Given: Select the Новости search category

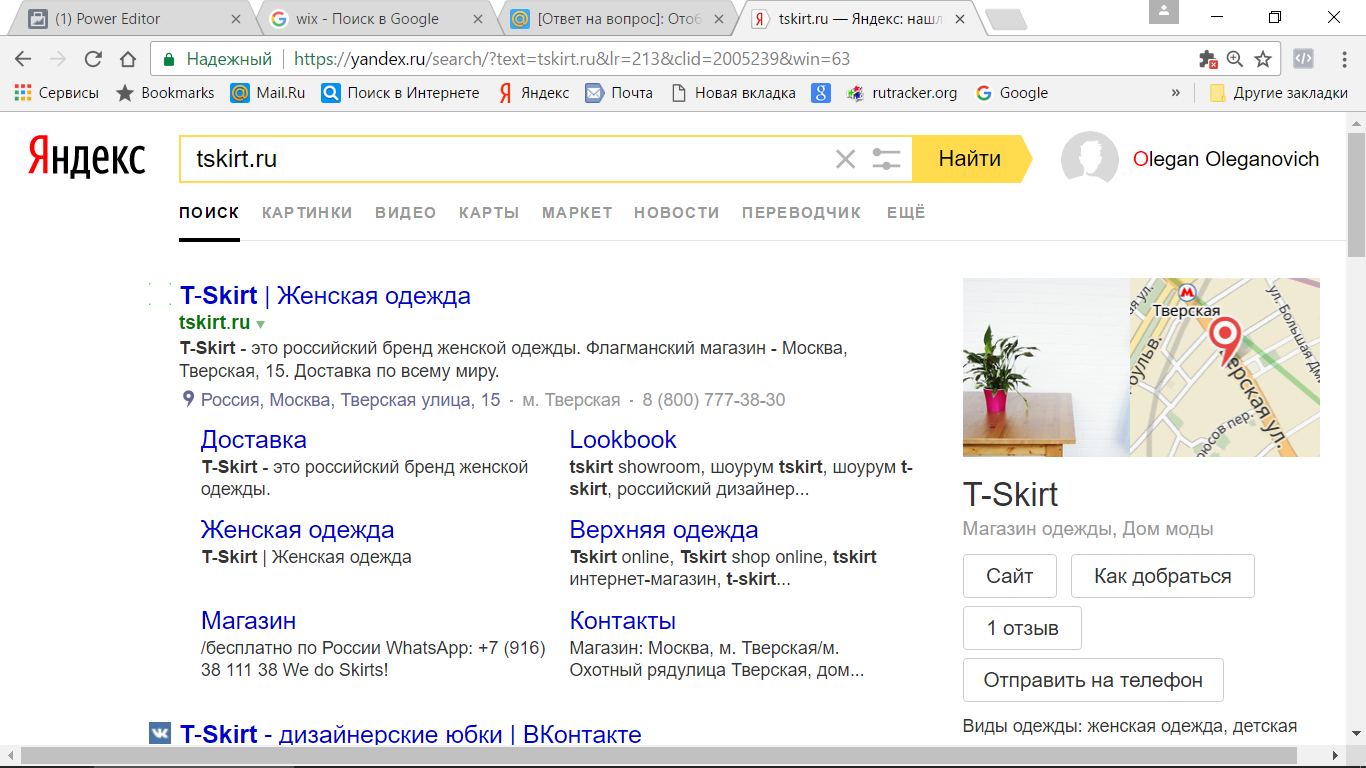Looking at the screenshot, I should pos(677,212).
